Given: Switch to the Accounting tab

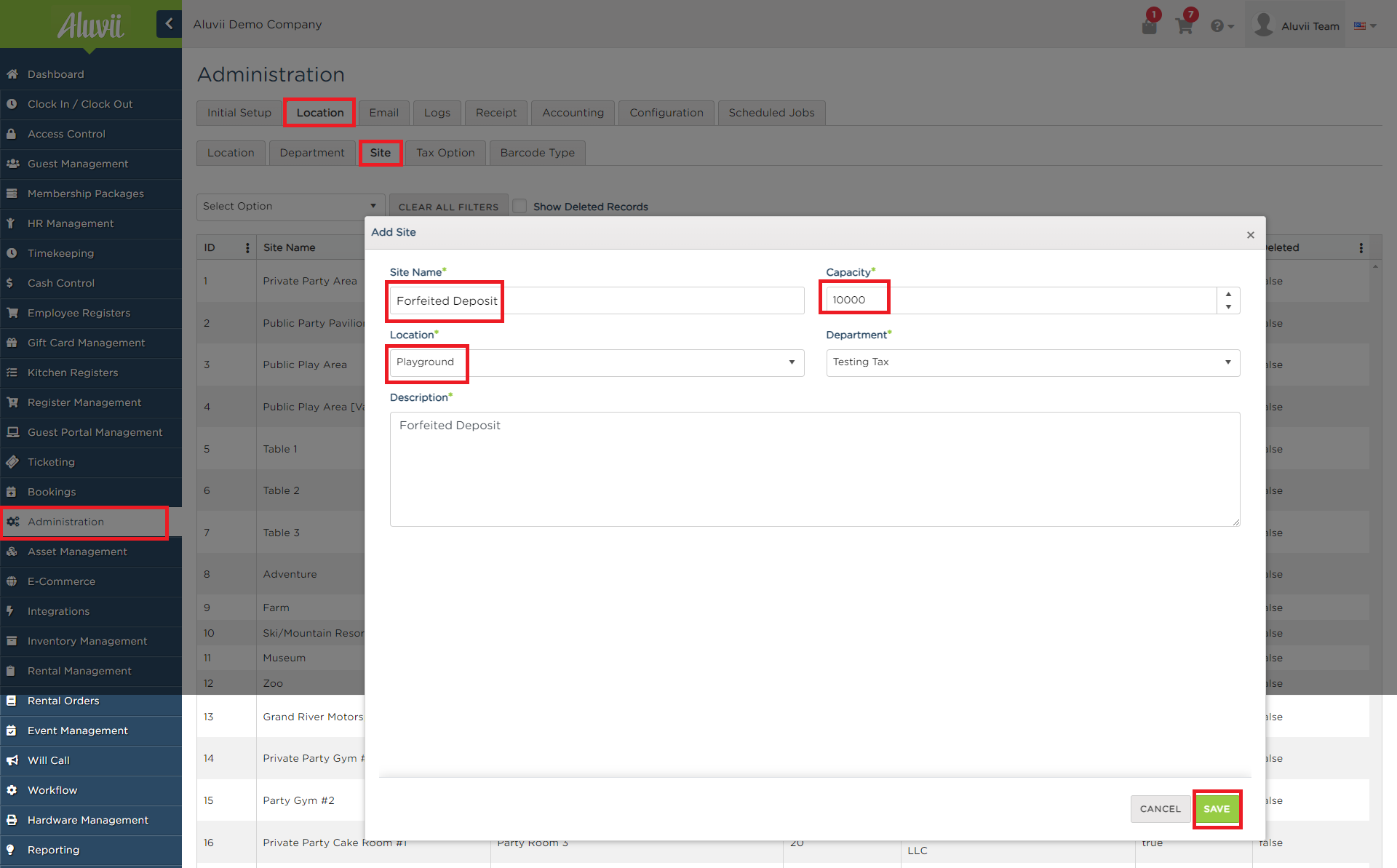Looking at the screenshot, I should (573, 113).
